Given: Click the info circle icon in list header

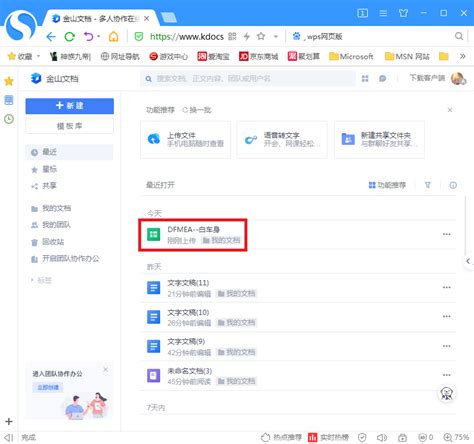Looking at the screenshot, I should click(x=453, y=185).
